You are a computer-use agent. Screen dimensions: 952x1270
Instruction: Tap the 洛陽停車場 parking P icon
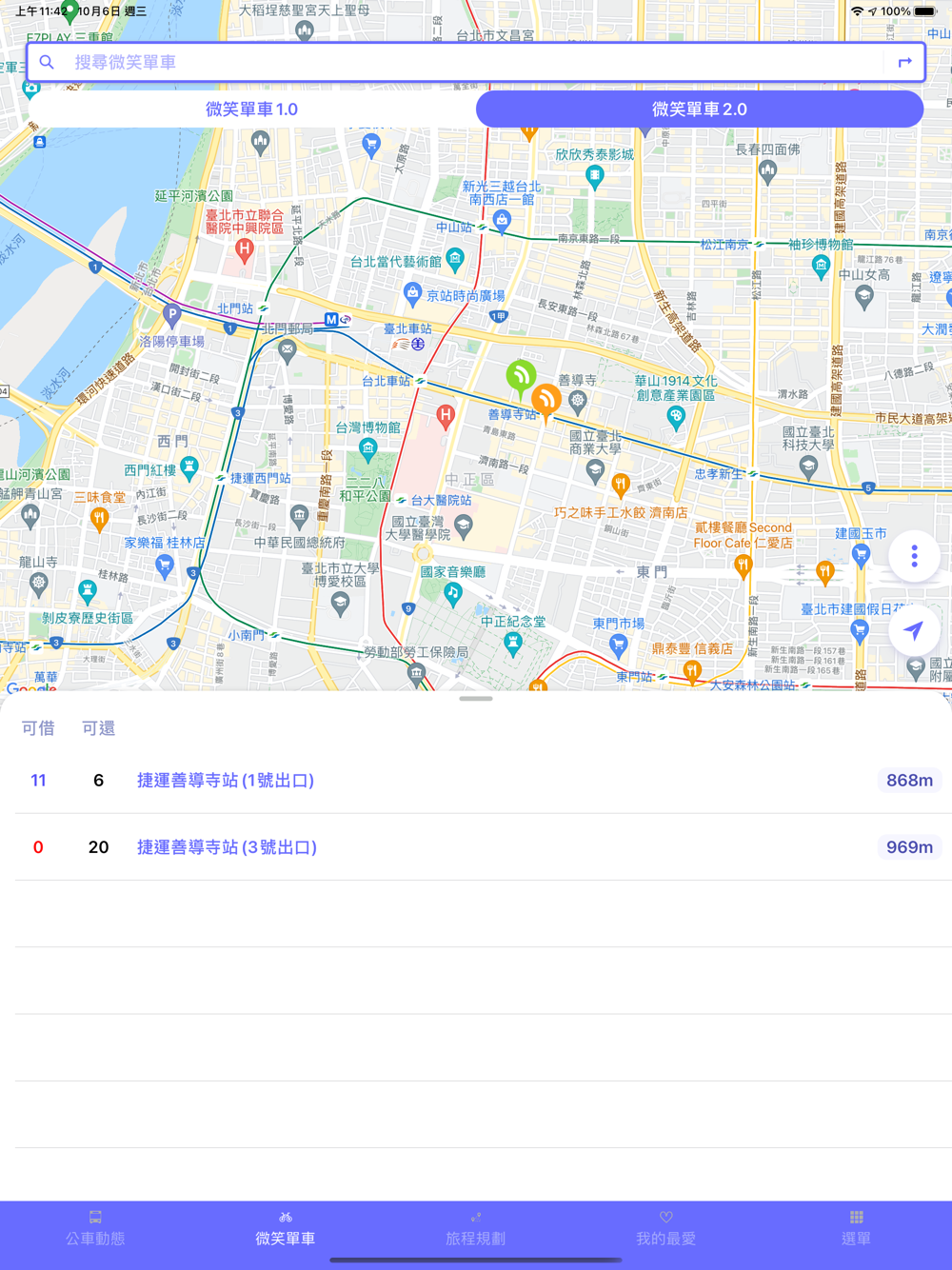click(x=171, y=314)
